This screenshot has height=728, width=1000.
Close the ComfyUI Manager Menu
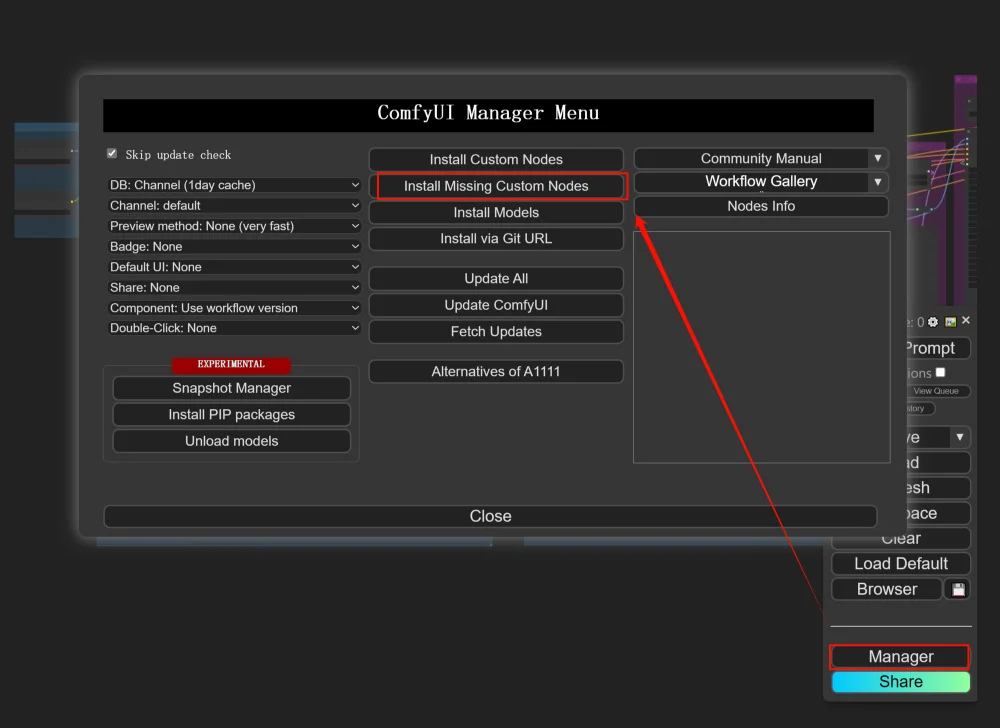pos(490,516)
